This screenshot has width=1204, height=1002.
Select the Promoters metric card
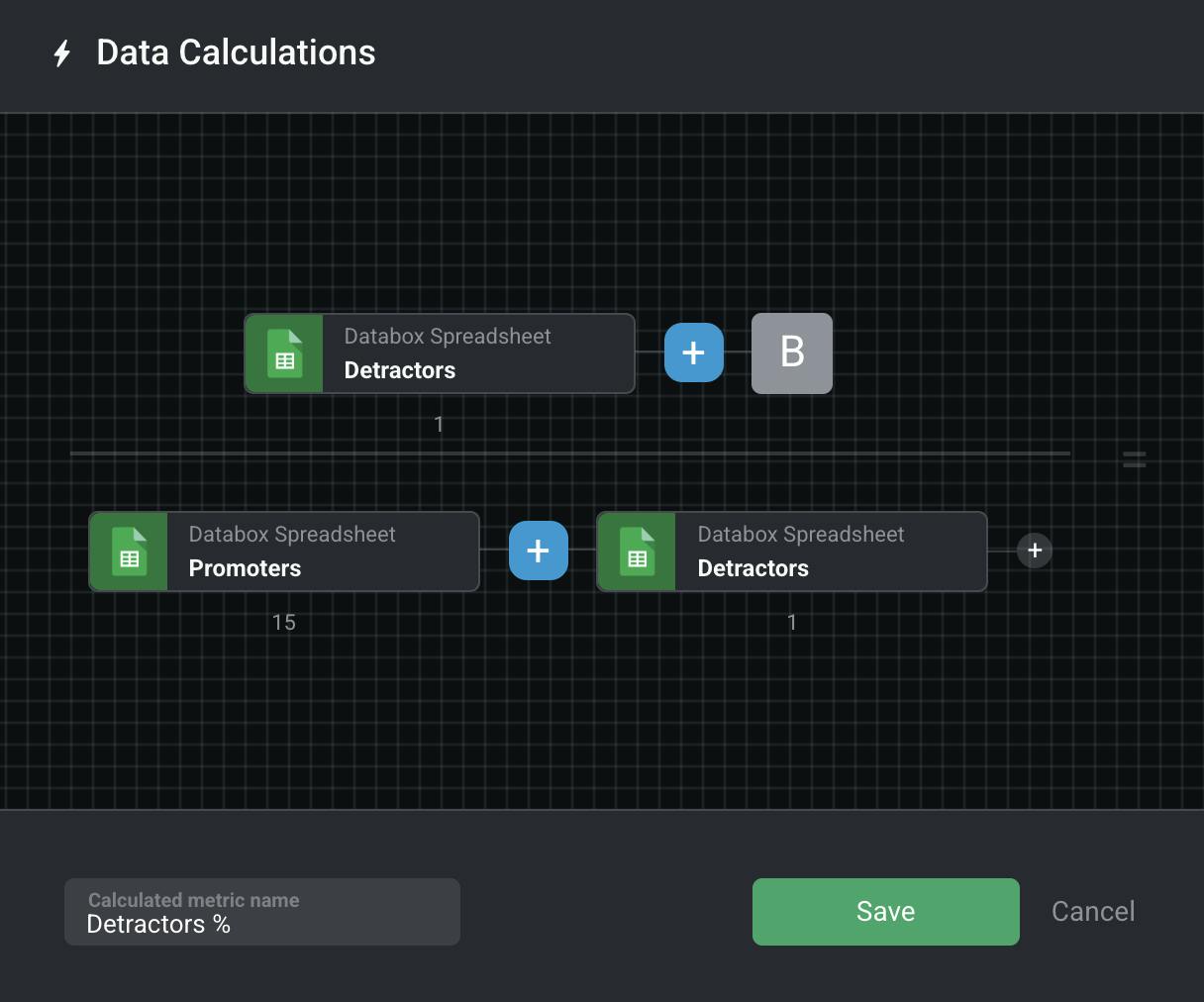click(x=284, y=551)
